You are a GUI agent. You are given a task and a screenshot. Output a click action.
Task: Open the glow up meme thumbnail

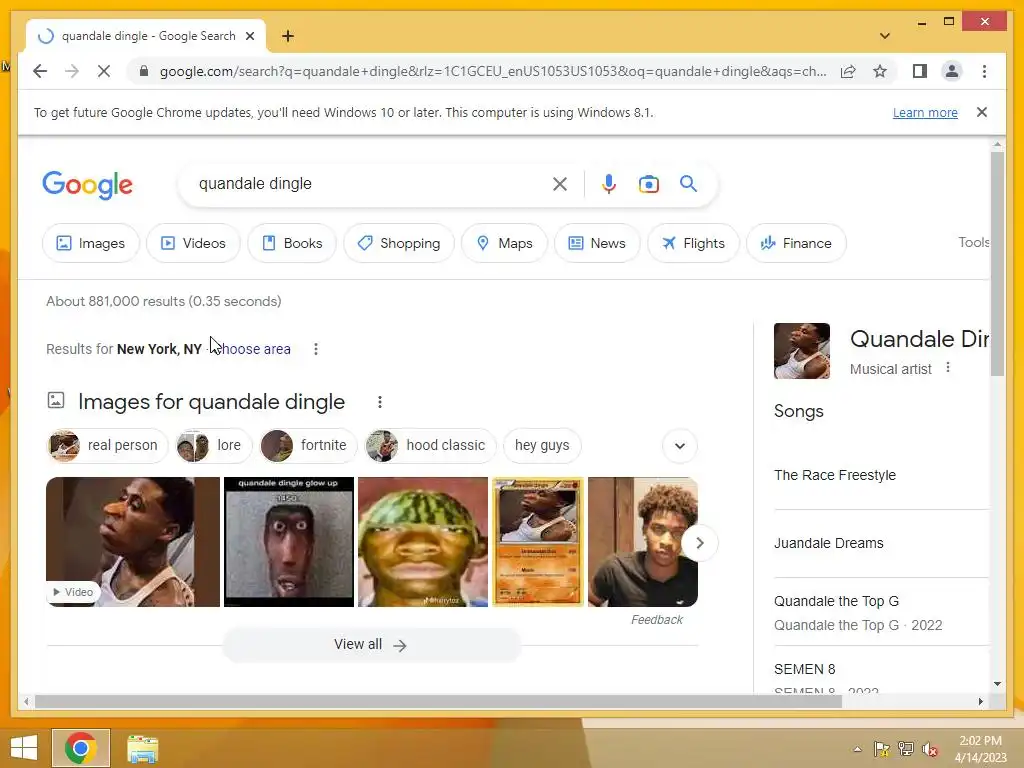tap(289, 542)
